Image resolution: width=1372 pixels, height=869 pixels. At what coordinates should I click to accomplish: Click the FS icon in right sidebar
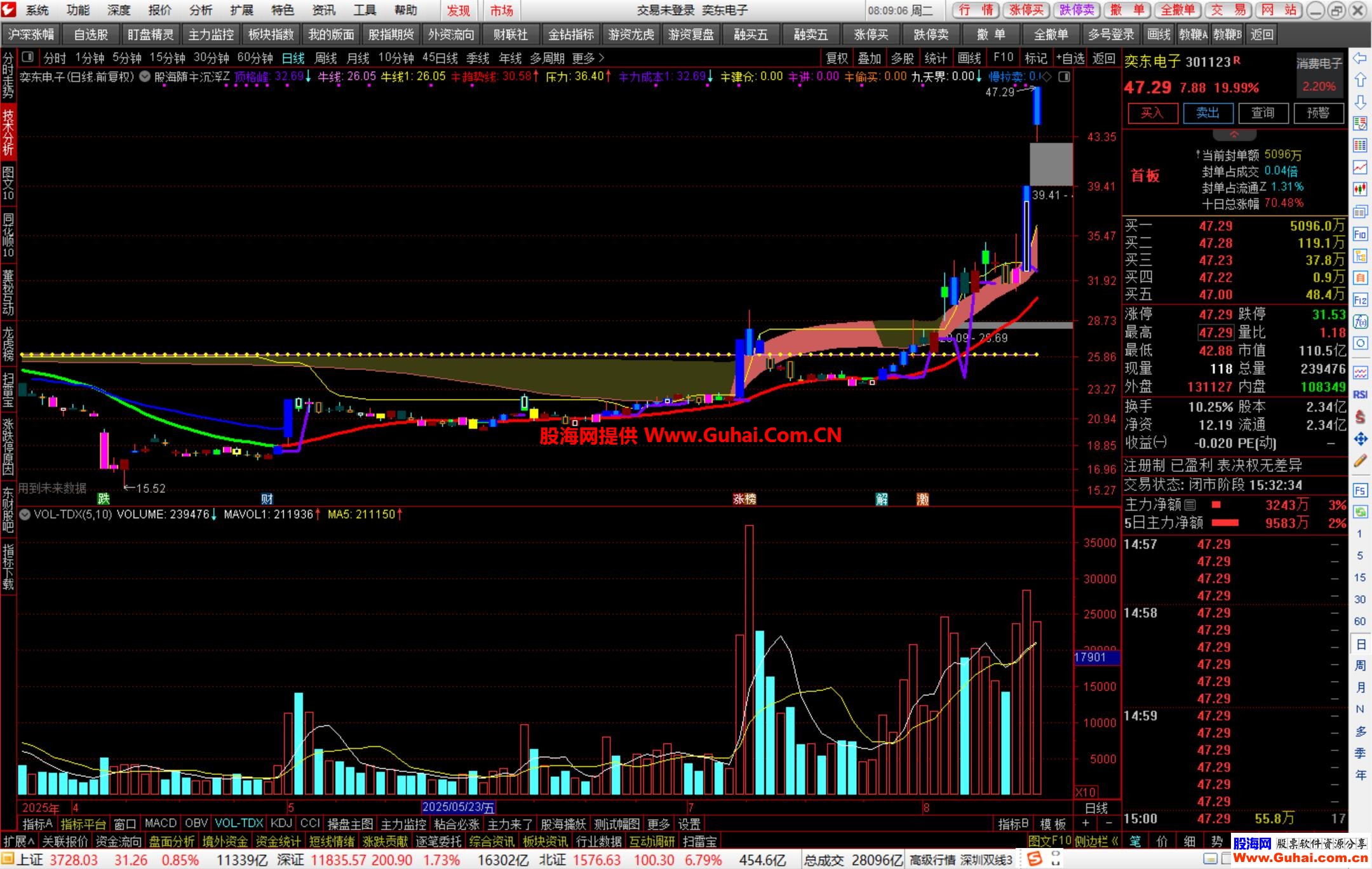[x=1360, y=490]
